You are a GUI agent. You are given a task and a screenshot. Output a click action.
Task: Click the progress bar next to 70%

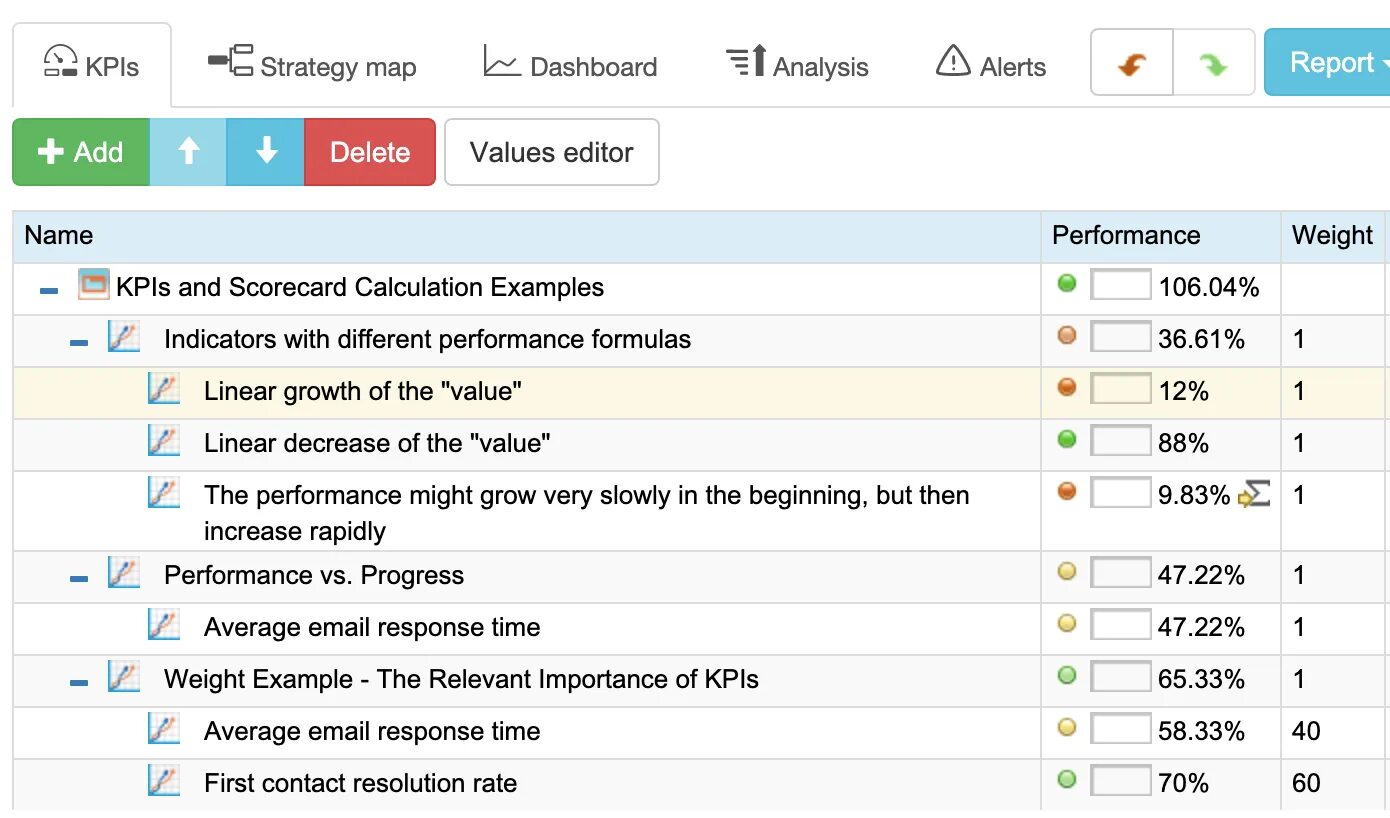point(1121,782)
